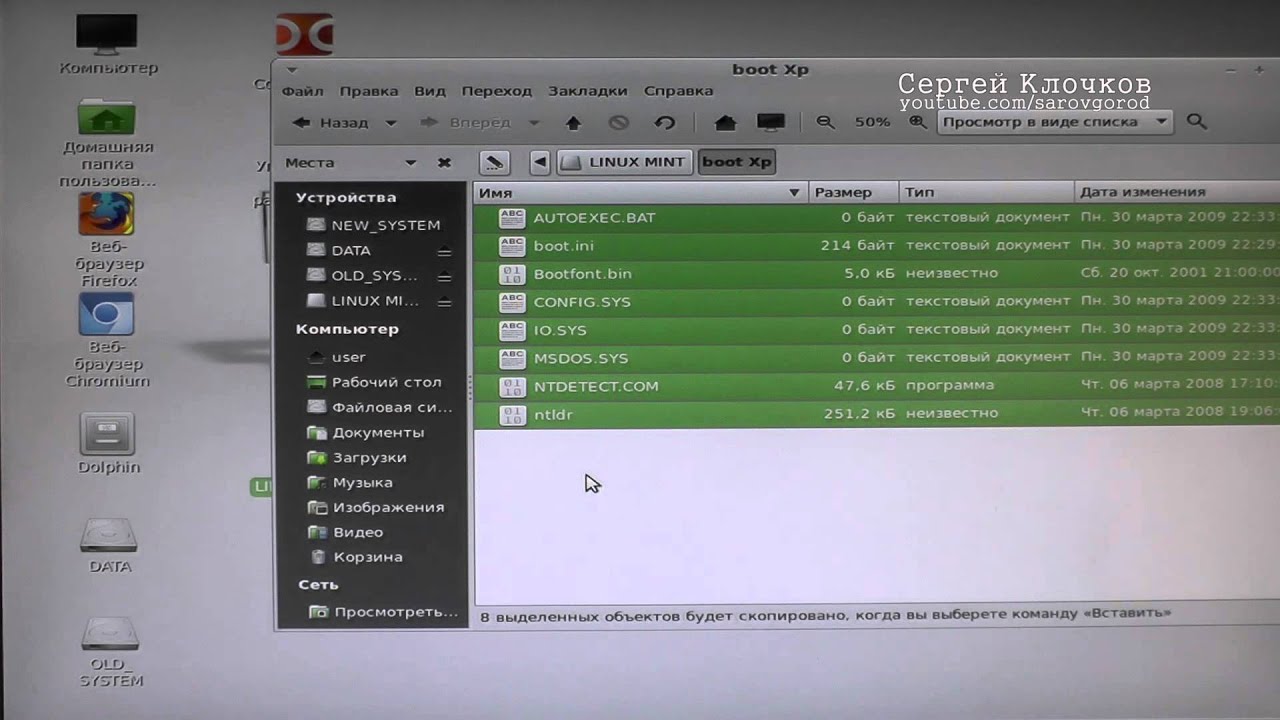Eject the LINUX MI device in sidebar
Screen dimensions: 1280x720
444,301
